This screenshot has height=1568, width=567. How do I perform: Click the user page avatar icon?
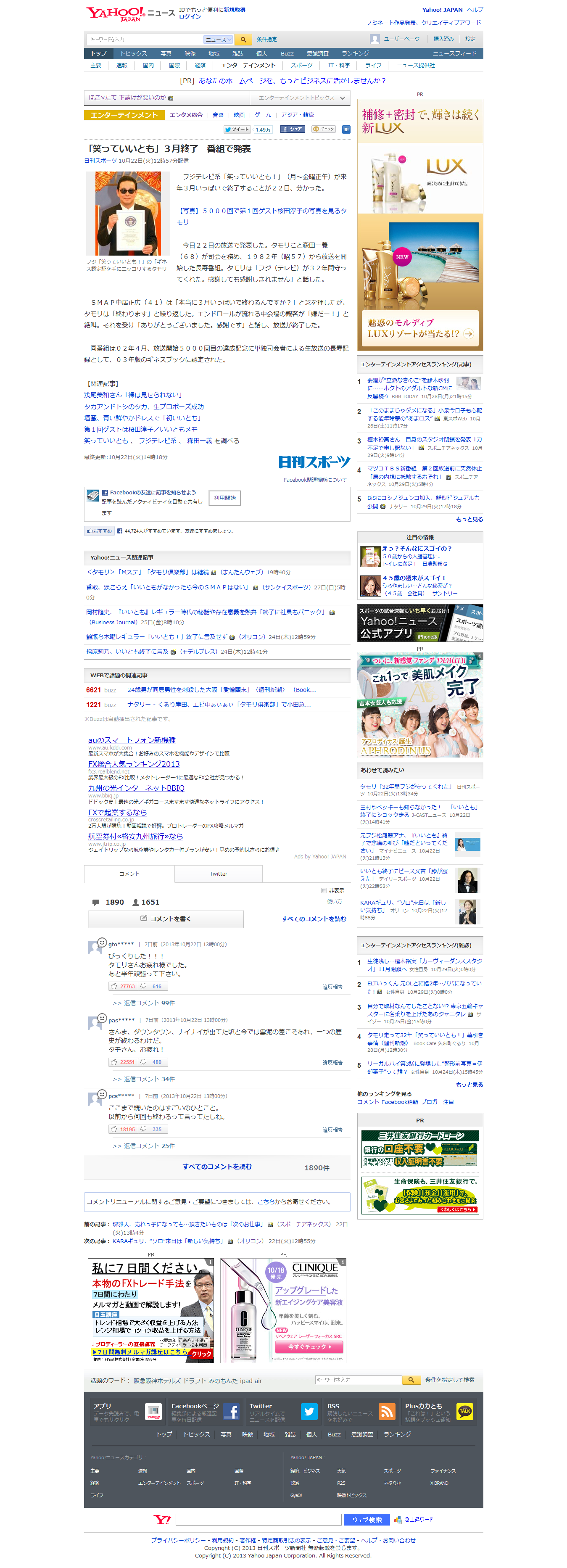[x=375, y=39]
